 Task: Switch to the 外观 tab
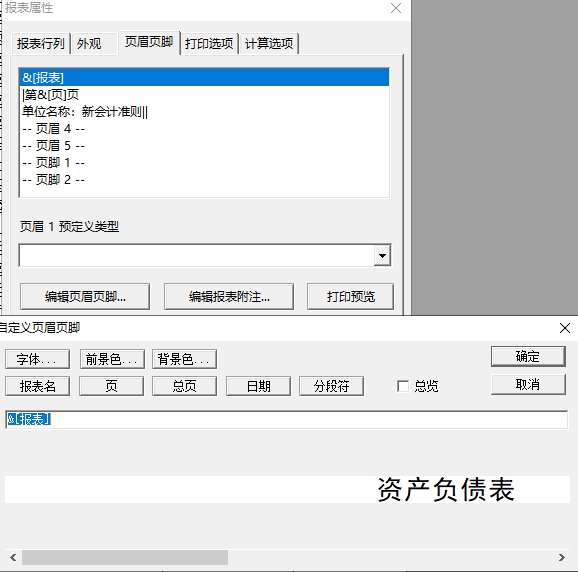[x=89, y=43]
